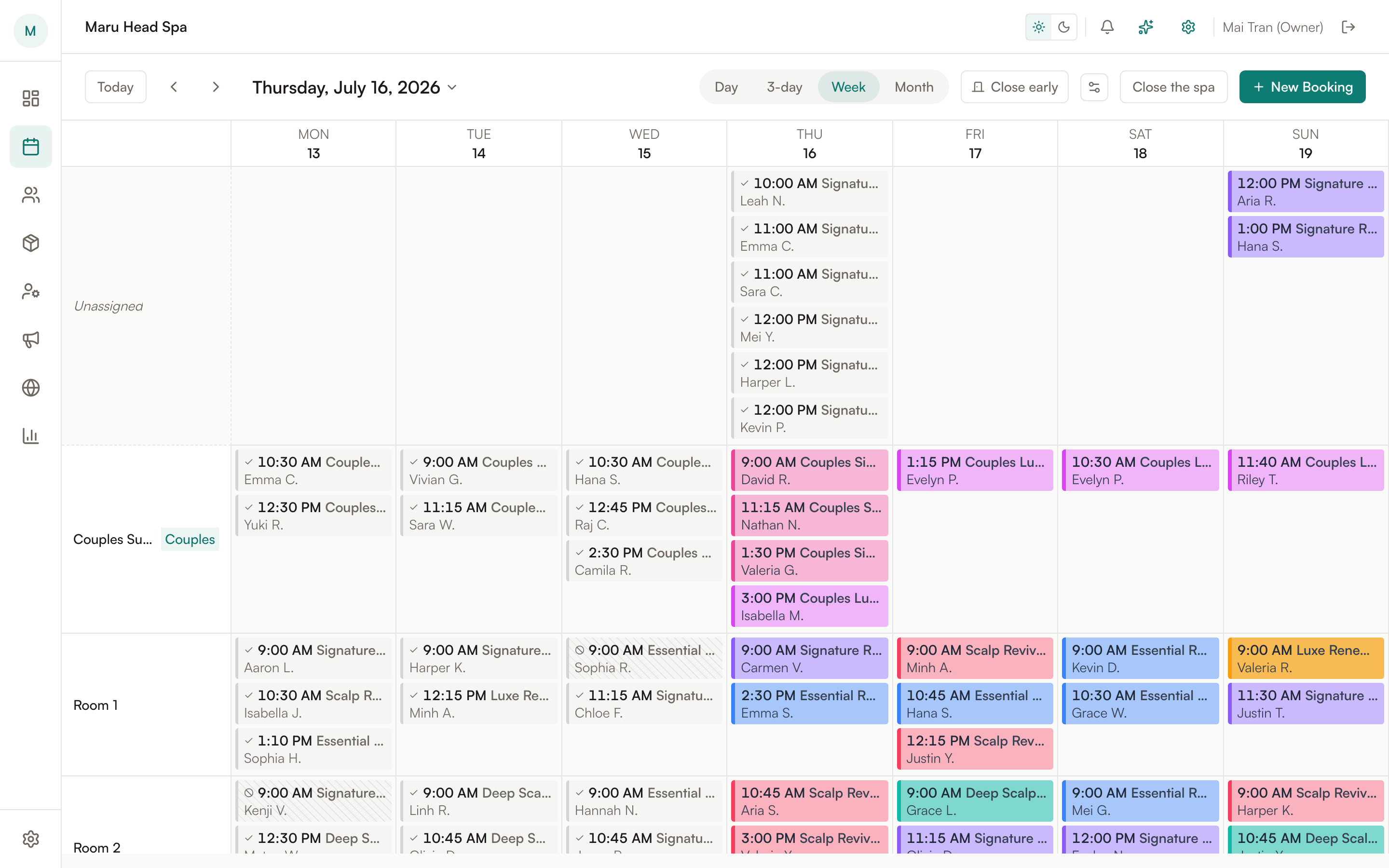The width and height of the screenshot is (1389, 868).
Task: Select the Unassigned row label
Action: click(x=109, y=306)
